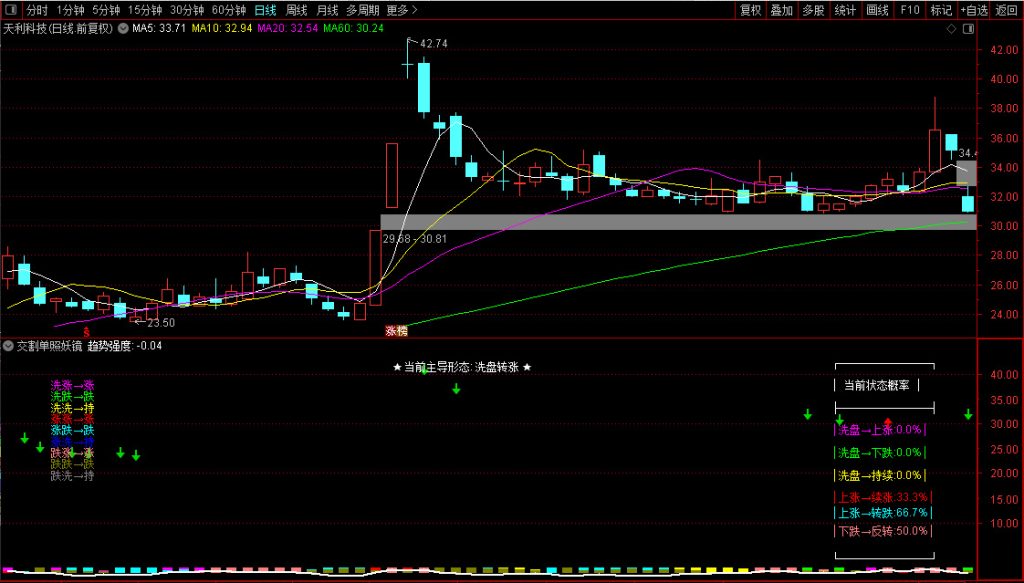The image size is (1024, 583).
Task: Click the diamond icon above price axis
Action: [x=950, y=30]
